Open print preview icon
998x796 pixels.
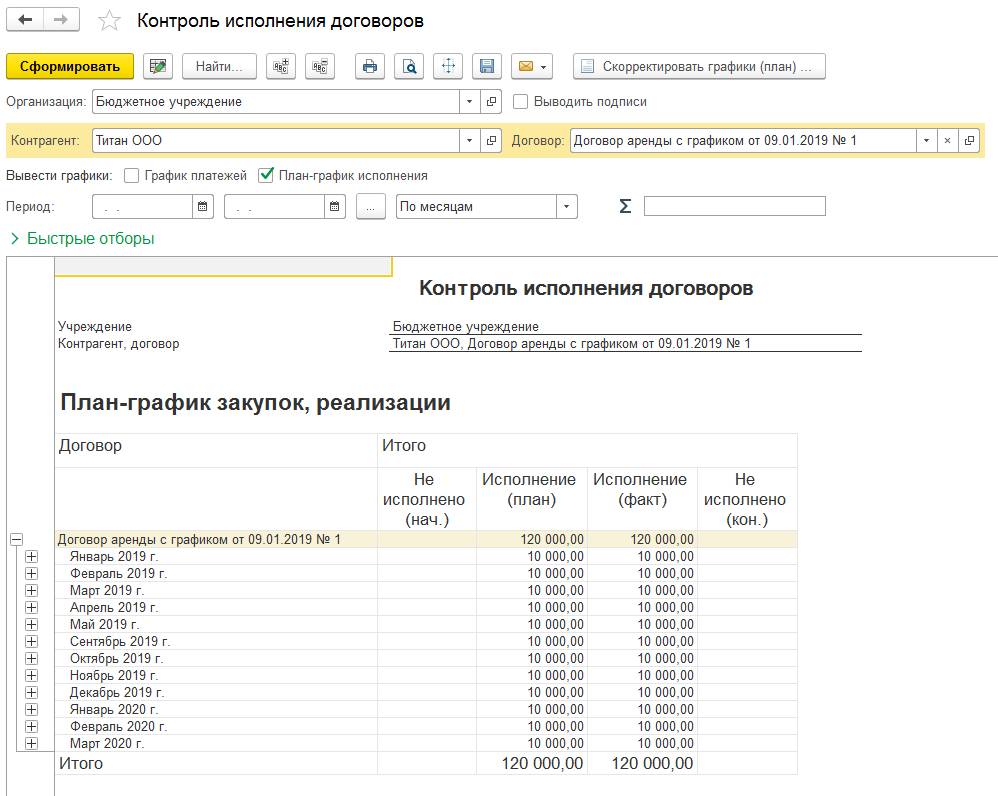coord(409,66)
